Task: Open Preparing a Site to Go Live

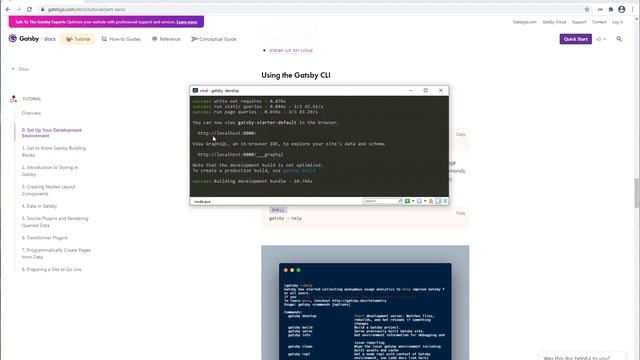Action: 52,269
